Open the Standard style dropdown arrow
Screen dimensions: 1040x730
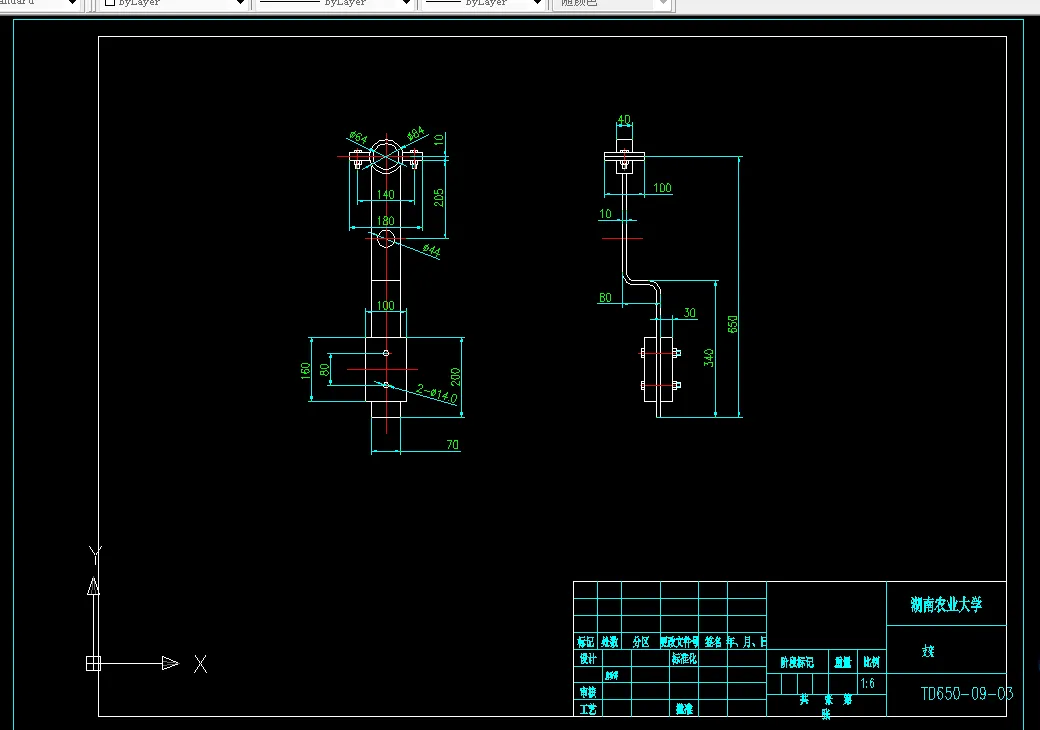(72, 3)
